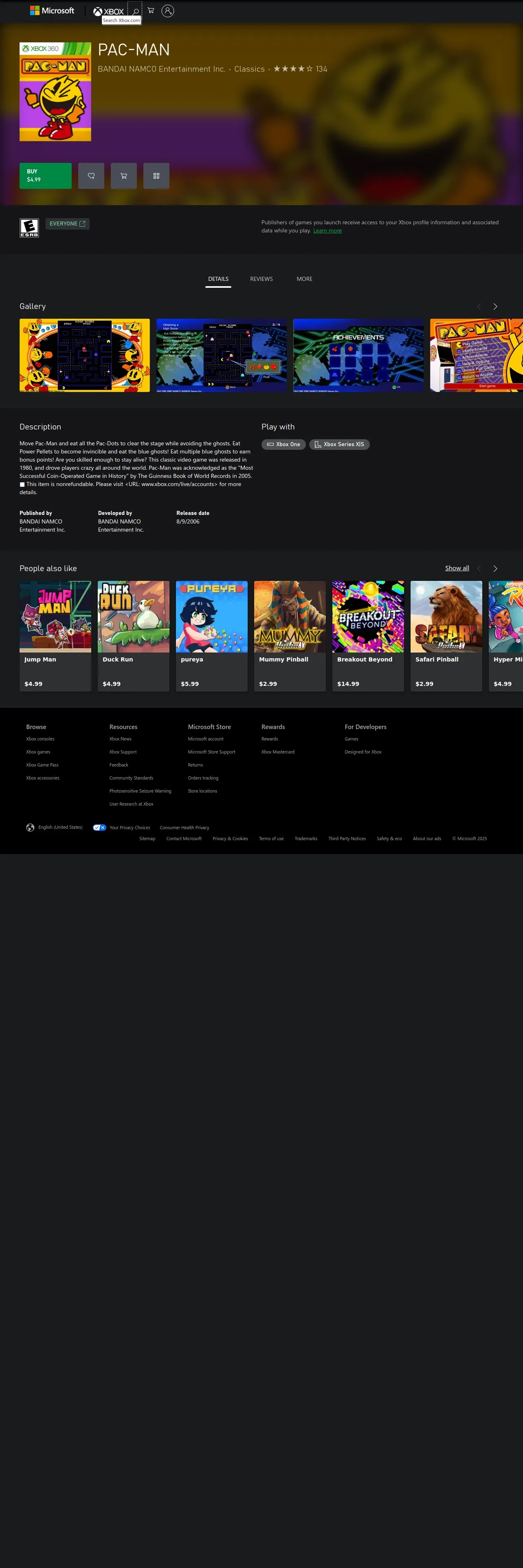Previous arrow in People also like
The height and width of the screenshot is (1568, 523).
tap(479, 569)
